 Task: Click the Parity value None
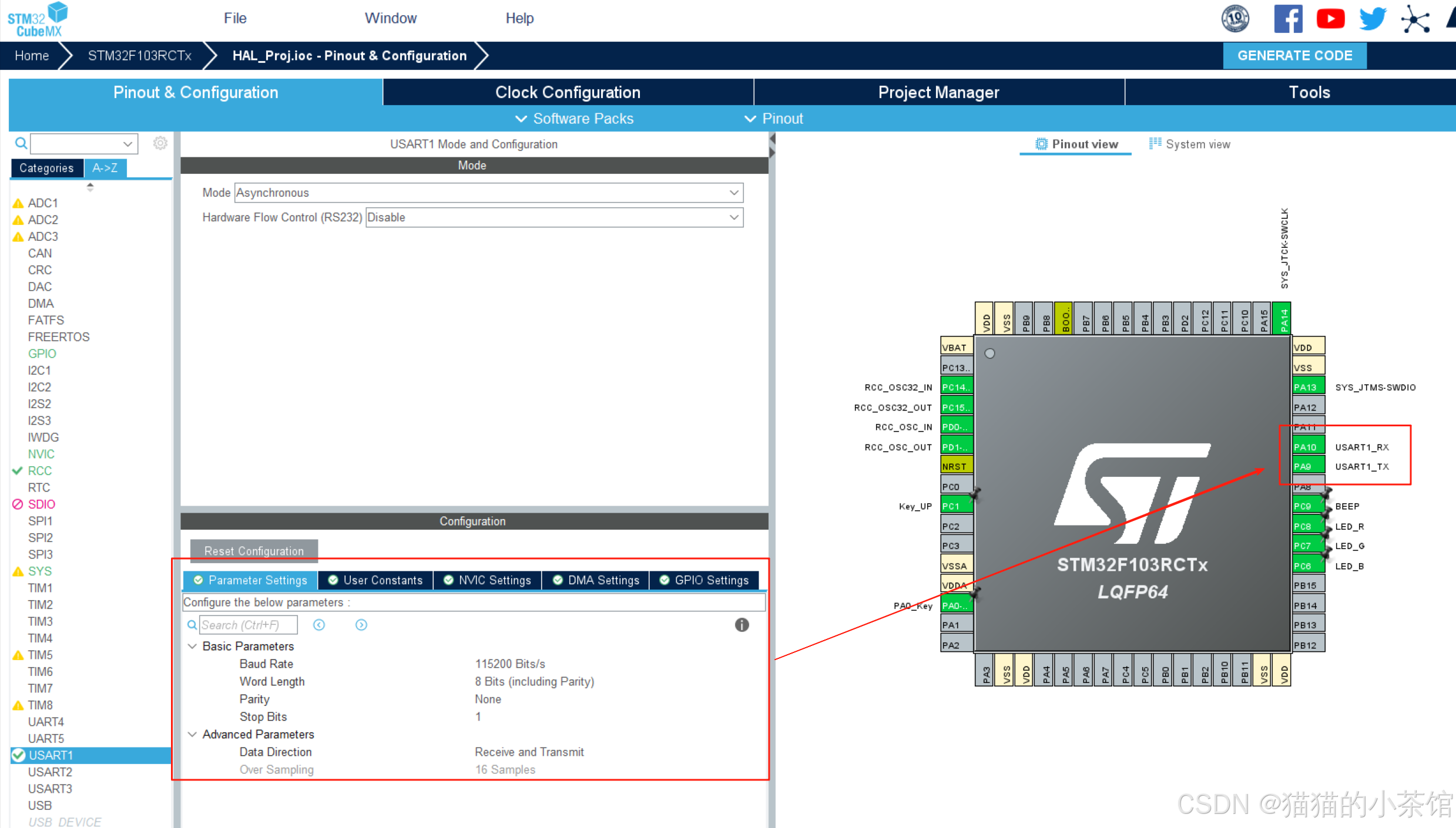click(x=488, y=699)
